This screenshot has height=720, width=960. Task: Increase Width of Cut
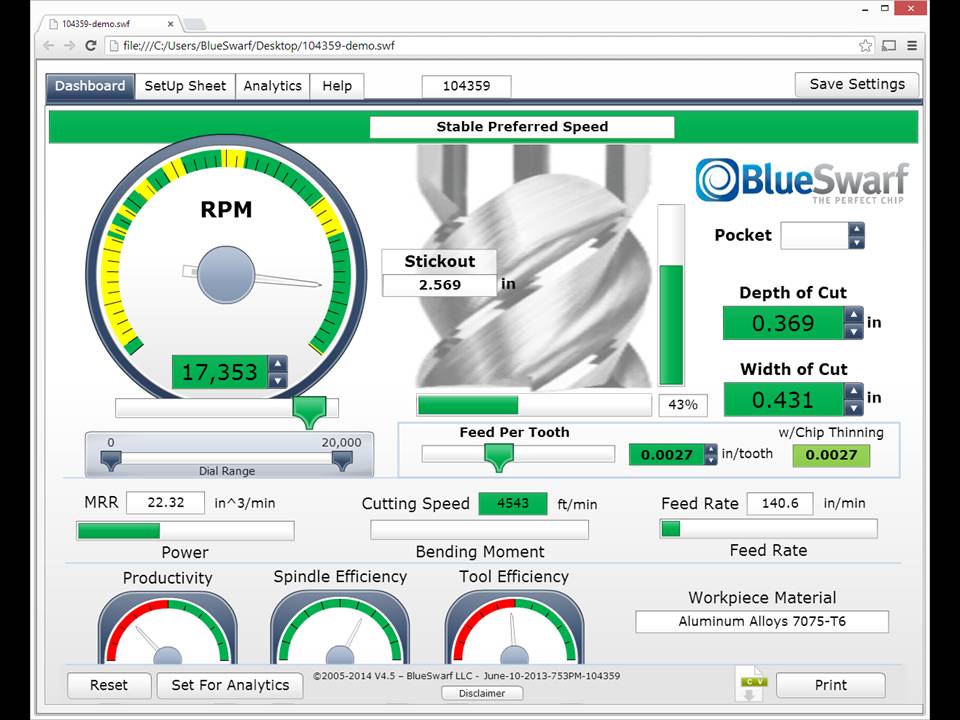click(x=853, y=391)
